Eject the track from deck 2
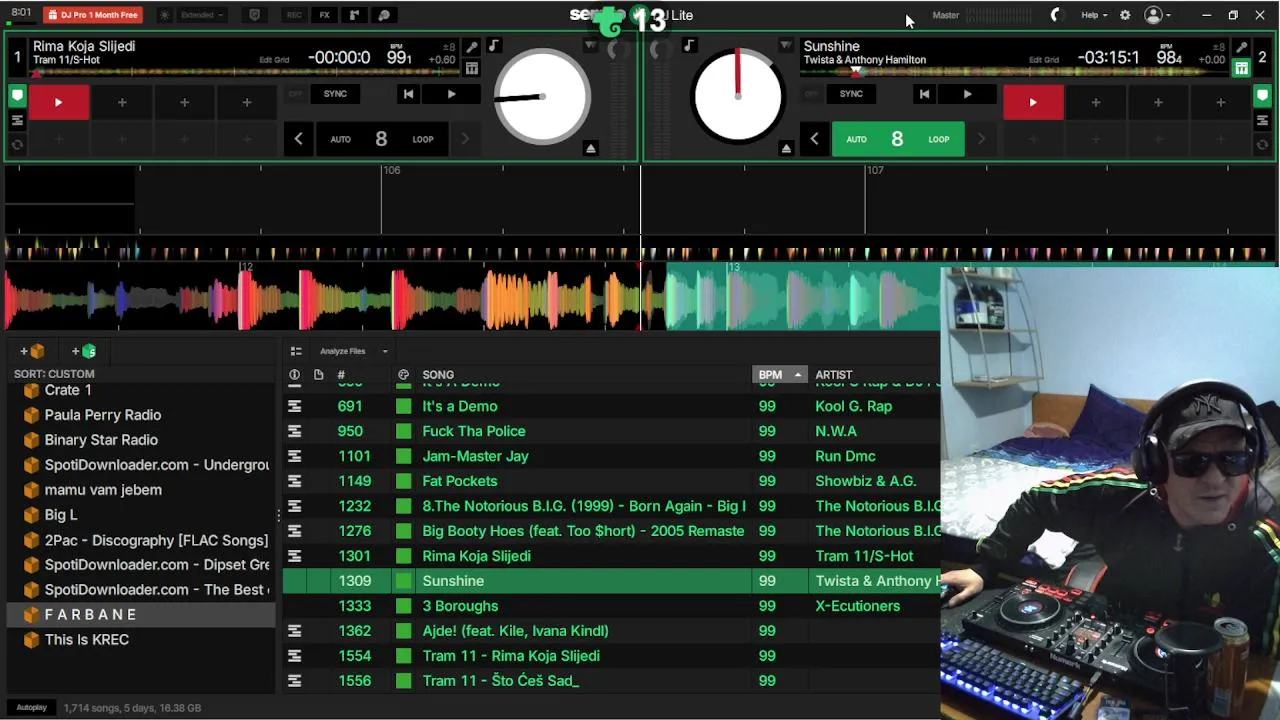1280x720 pixels. (x=786, y=148)
